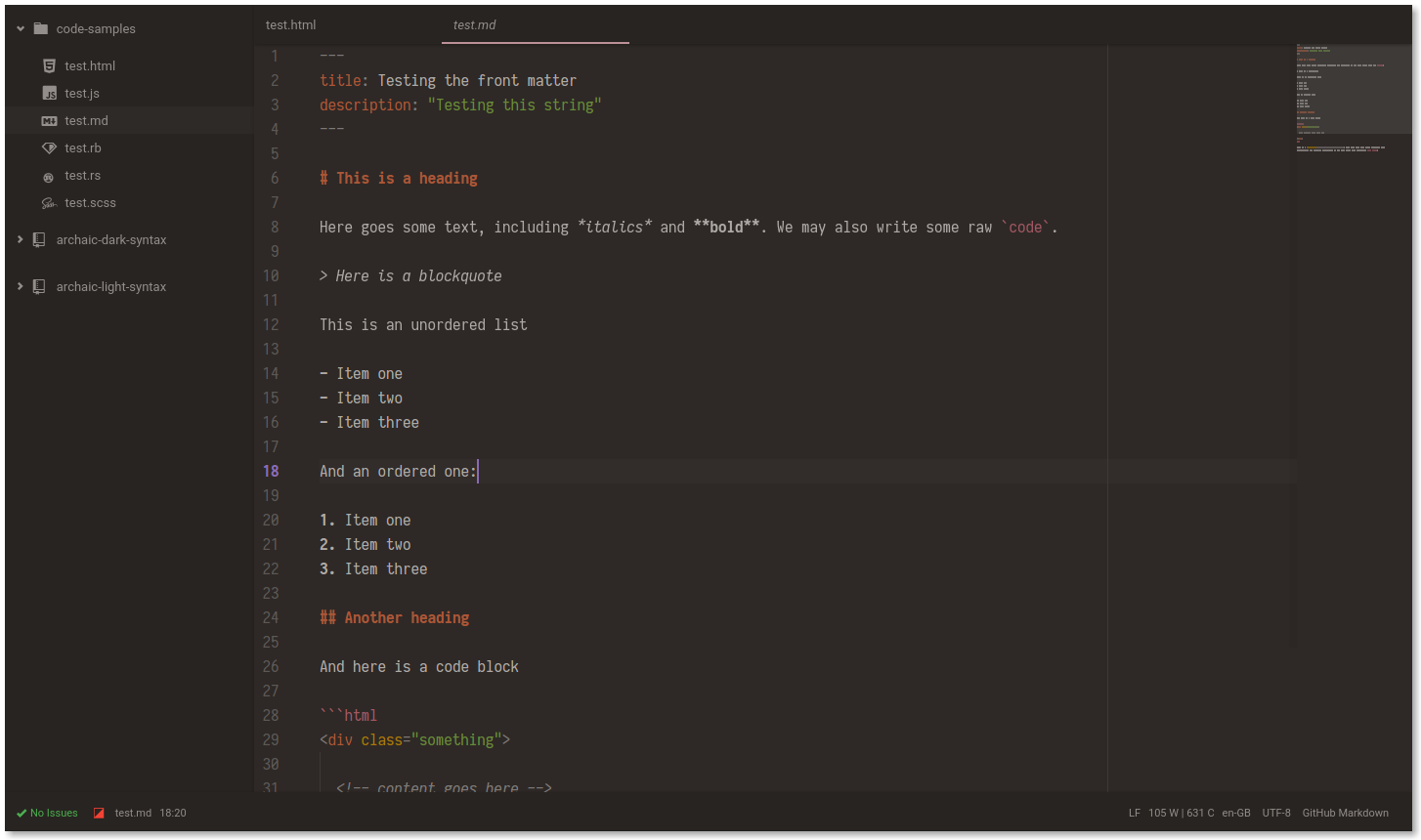
Task: Click the div class="something" line
Action: [x=414, y=739]
